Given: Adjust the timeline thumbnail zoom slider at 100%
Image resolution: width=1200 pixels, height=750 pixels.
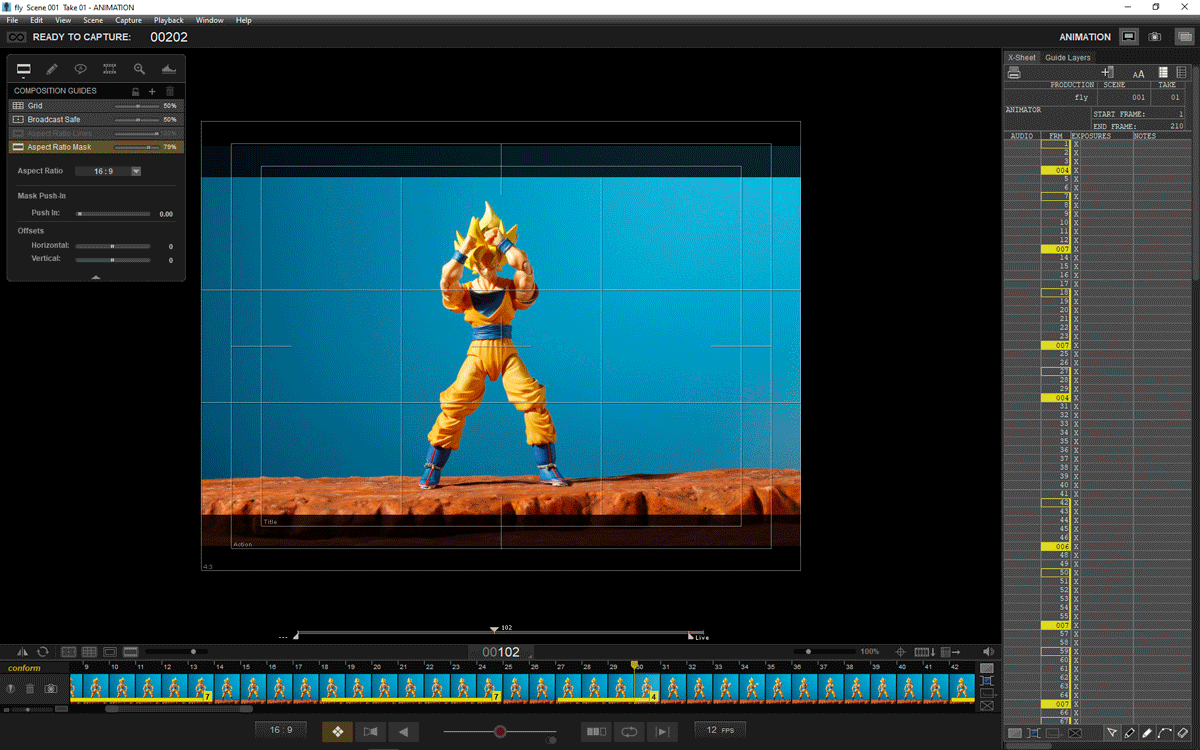Looking at the screenshot, I should pyautogui.click(x=826, y=652).
